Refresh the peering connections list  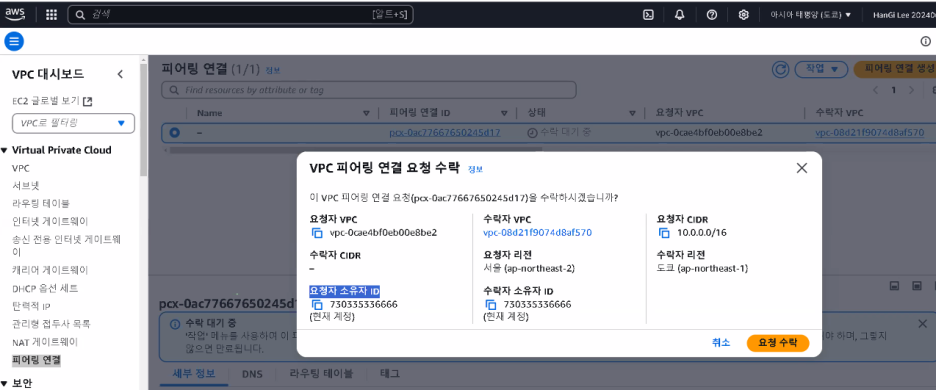coord(780,69)
